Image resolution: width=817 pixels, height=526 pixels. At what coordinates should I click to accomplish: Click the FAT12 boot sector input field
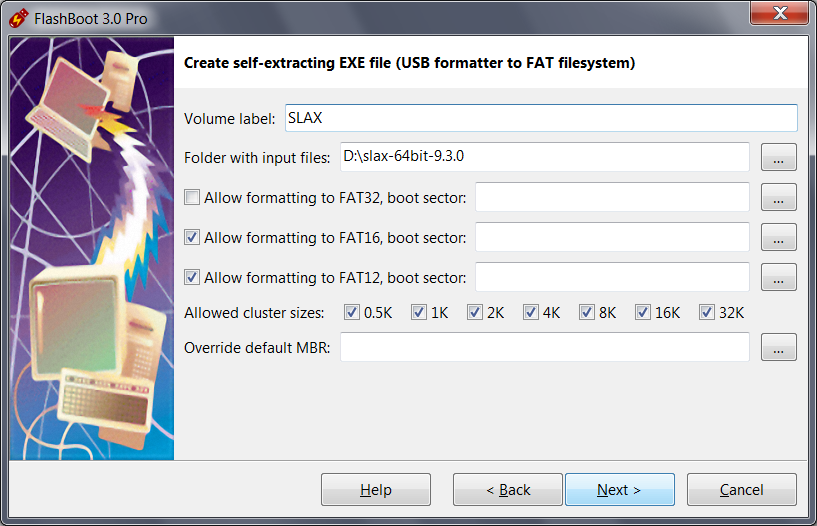click(612, 277)
